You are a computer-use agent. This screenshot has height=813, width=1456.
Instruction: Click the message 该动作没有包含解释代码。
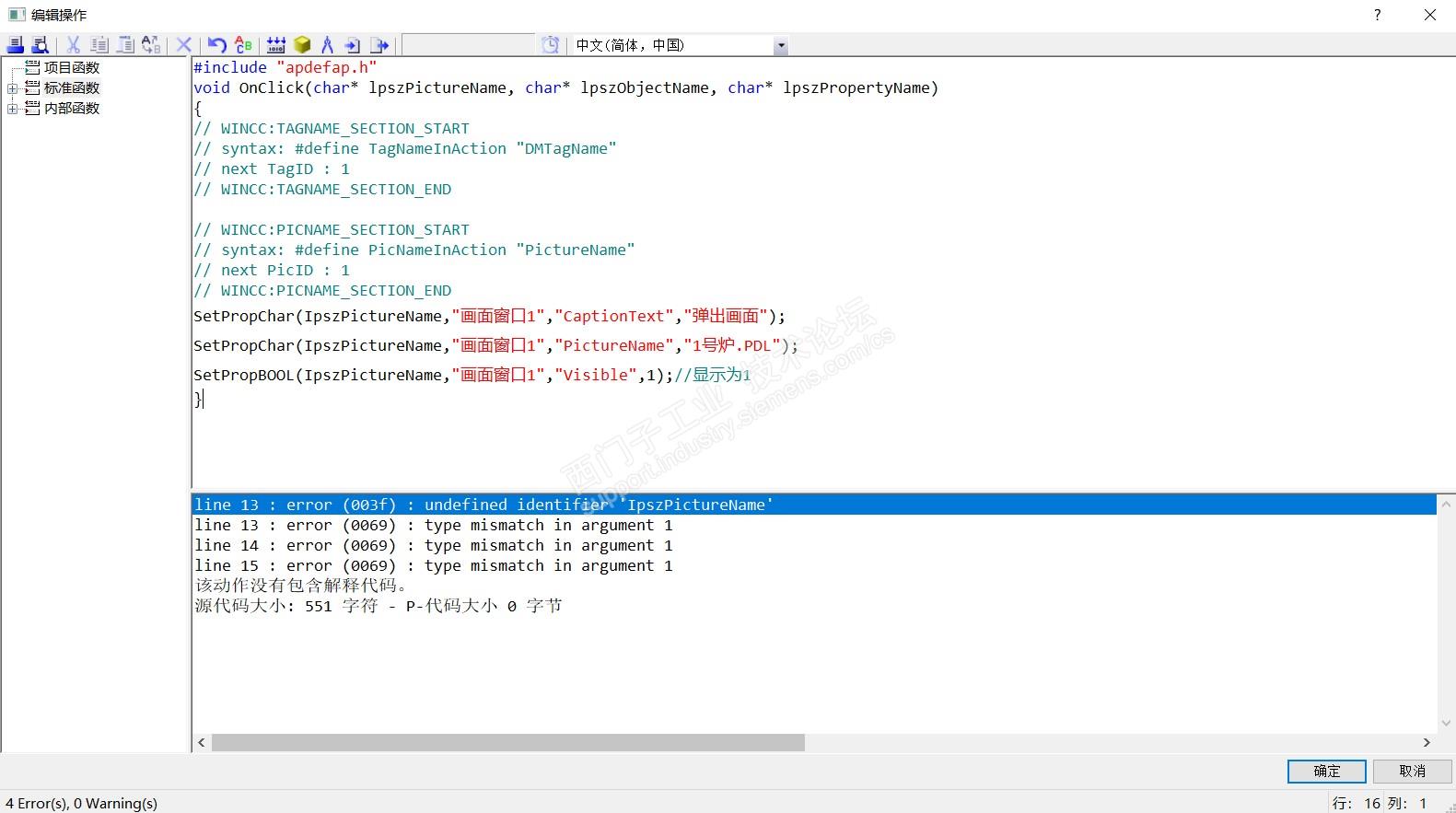(x=301, y=586)
